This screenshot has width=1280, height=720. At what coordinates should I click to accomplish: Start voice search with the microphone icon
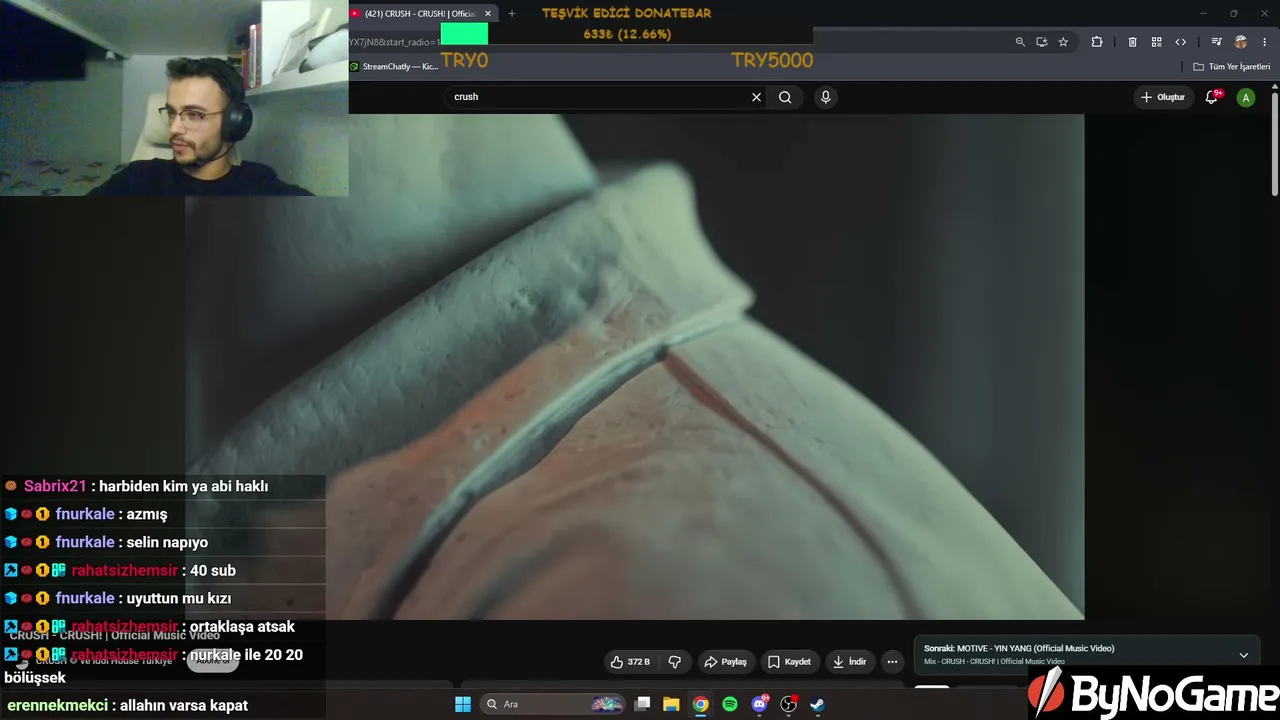pyautogui.click(x=825, y=97)
